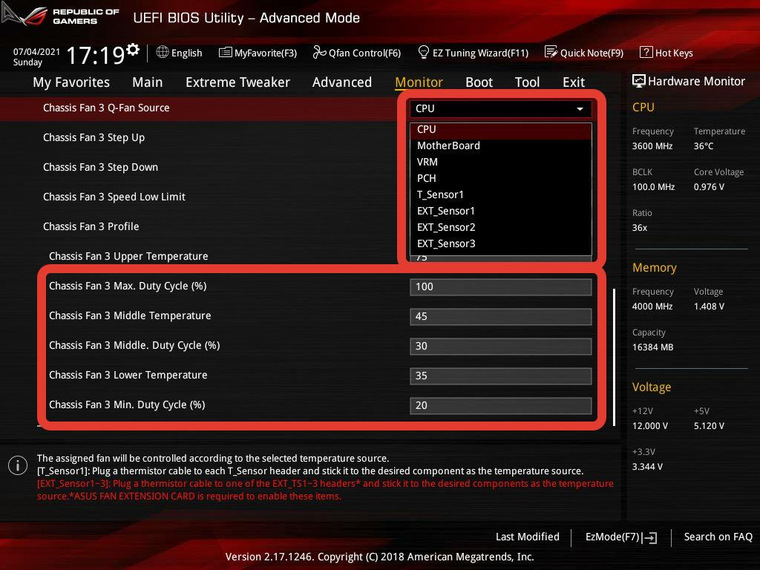Click the date 07/04/2021 text
The image size is (760, 570).
(x=36, y=52)
